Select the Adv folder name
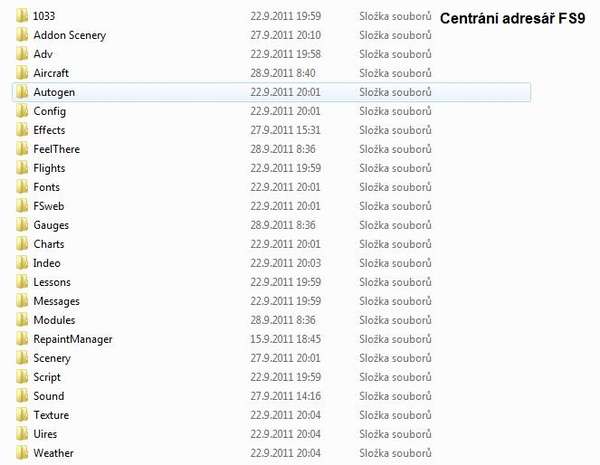600x465 pixels. [43, 54]
